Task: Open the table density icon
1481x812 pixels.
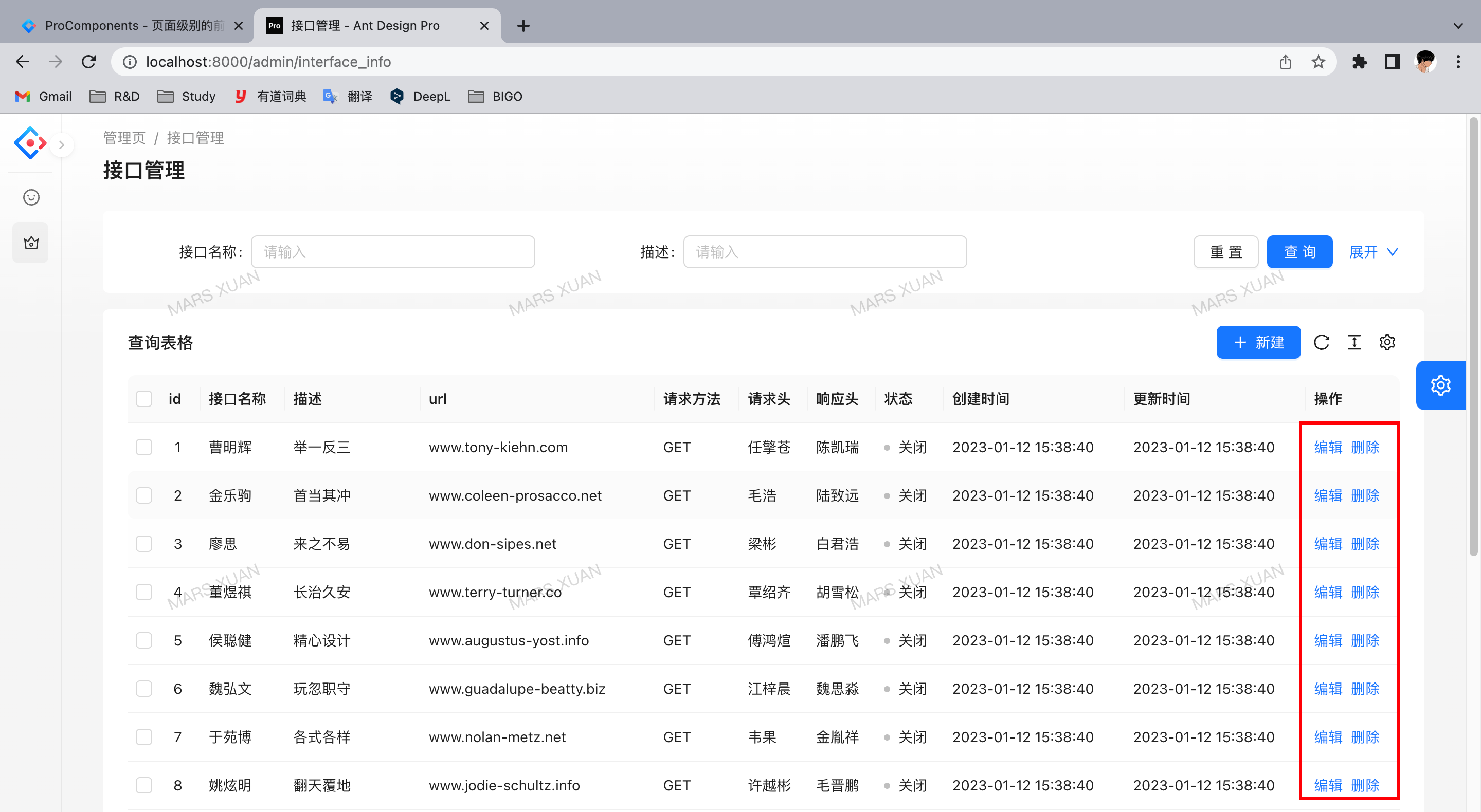Action: pyautogui.click(x=1354, y=342)
